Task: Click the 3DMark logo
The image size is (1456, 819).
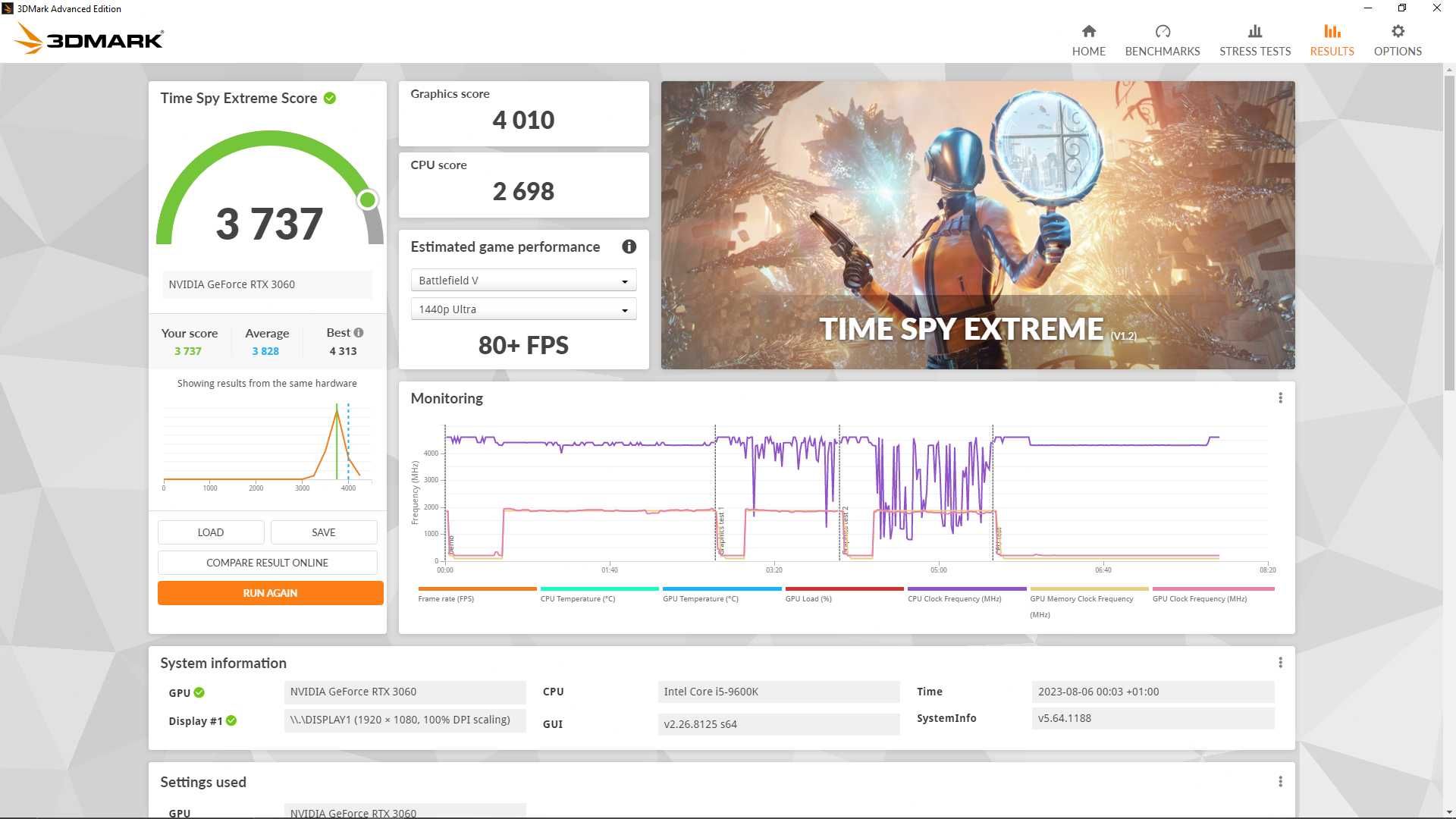Action: click(89, 38)
